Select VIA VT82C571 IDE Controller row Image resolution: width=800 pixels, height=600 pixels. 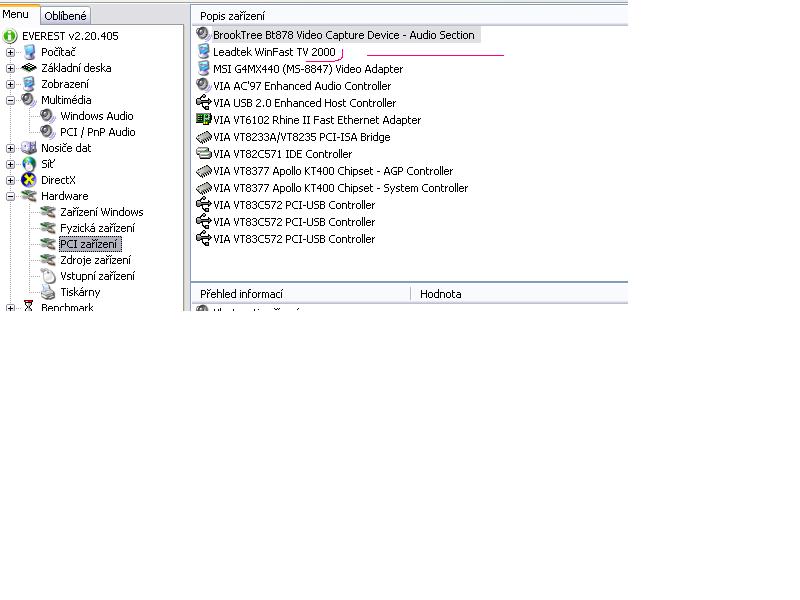pyautogui.click(x=282, y=154)
